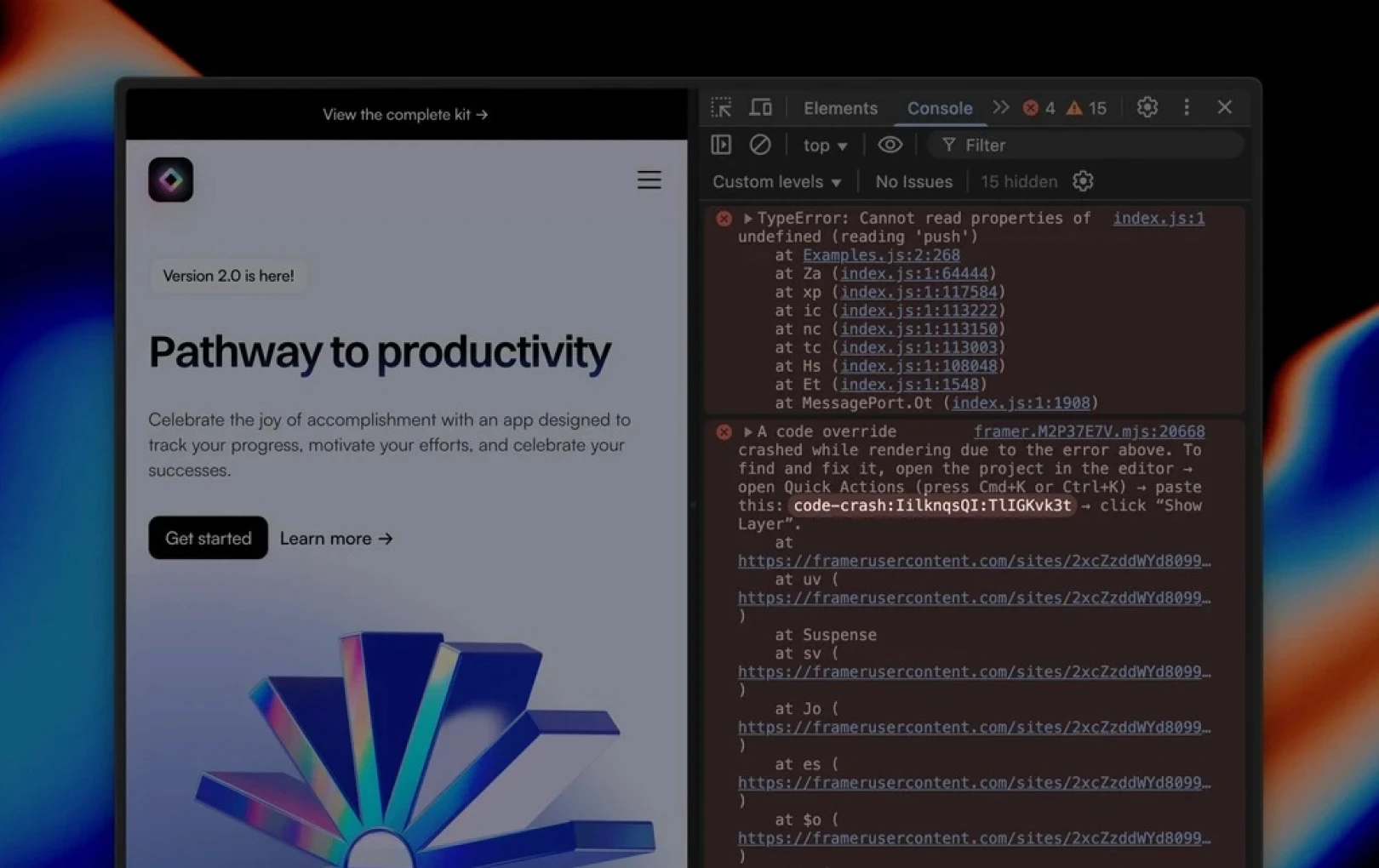1379x868 pixels.
Task: Open the framerusercontent link under 'at Jo'
Action: pos(974,728)
